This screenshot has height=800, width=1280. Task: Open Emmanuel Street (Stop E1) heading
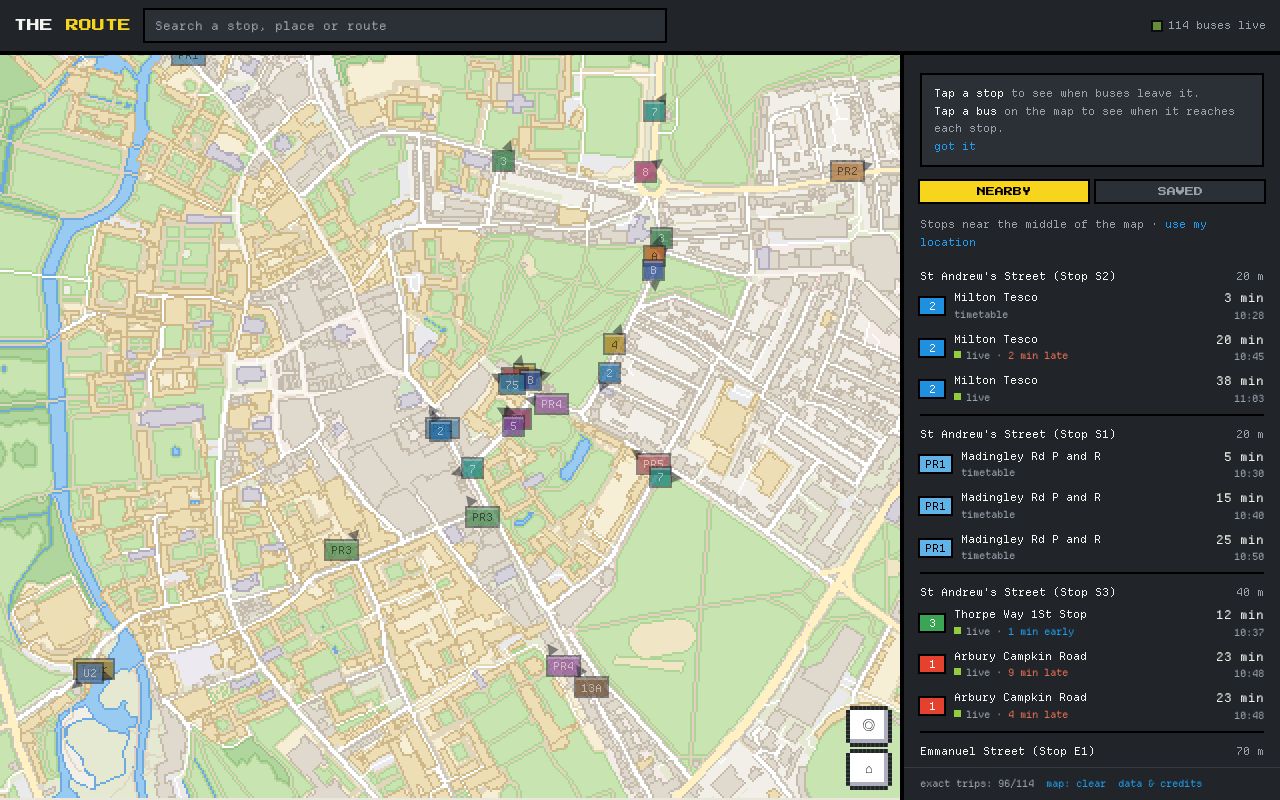[1007, 751]
